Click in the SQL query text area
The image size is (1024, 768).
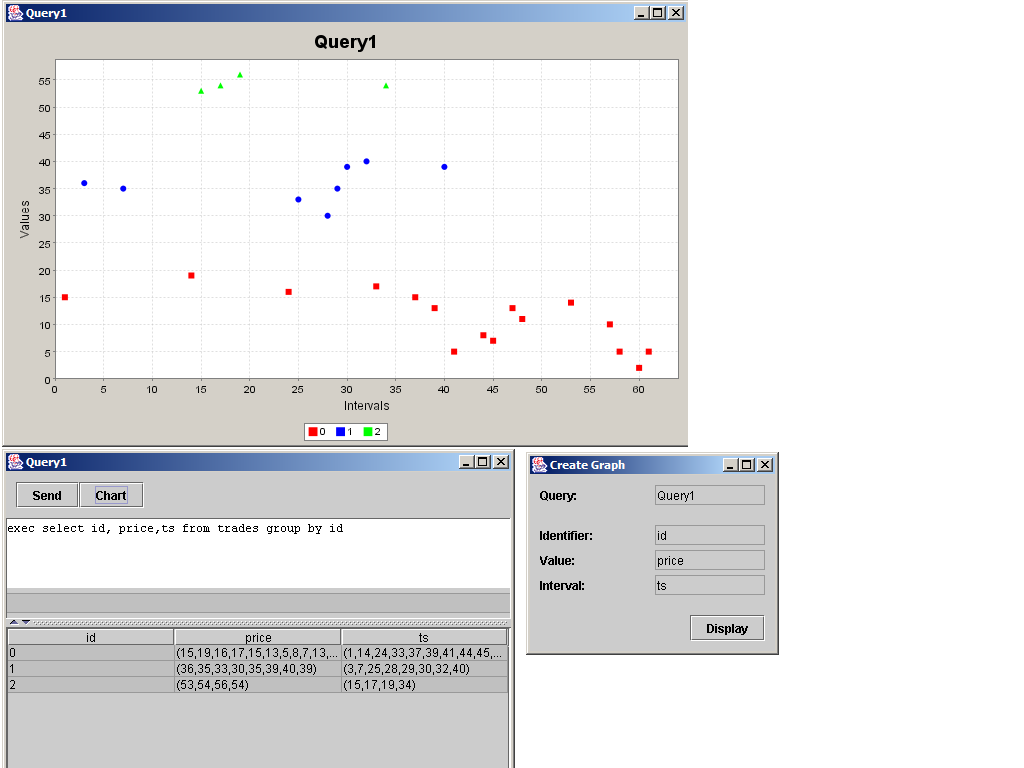(258, 553)
